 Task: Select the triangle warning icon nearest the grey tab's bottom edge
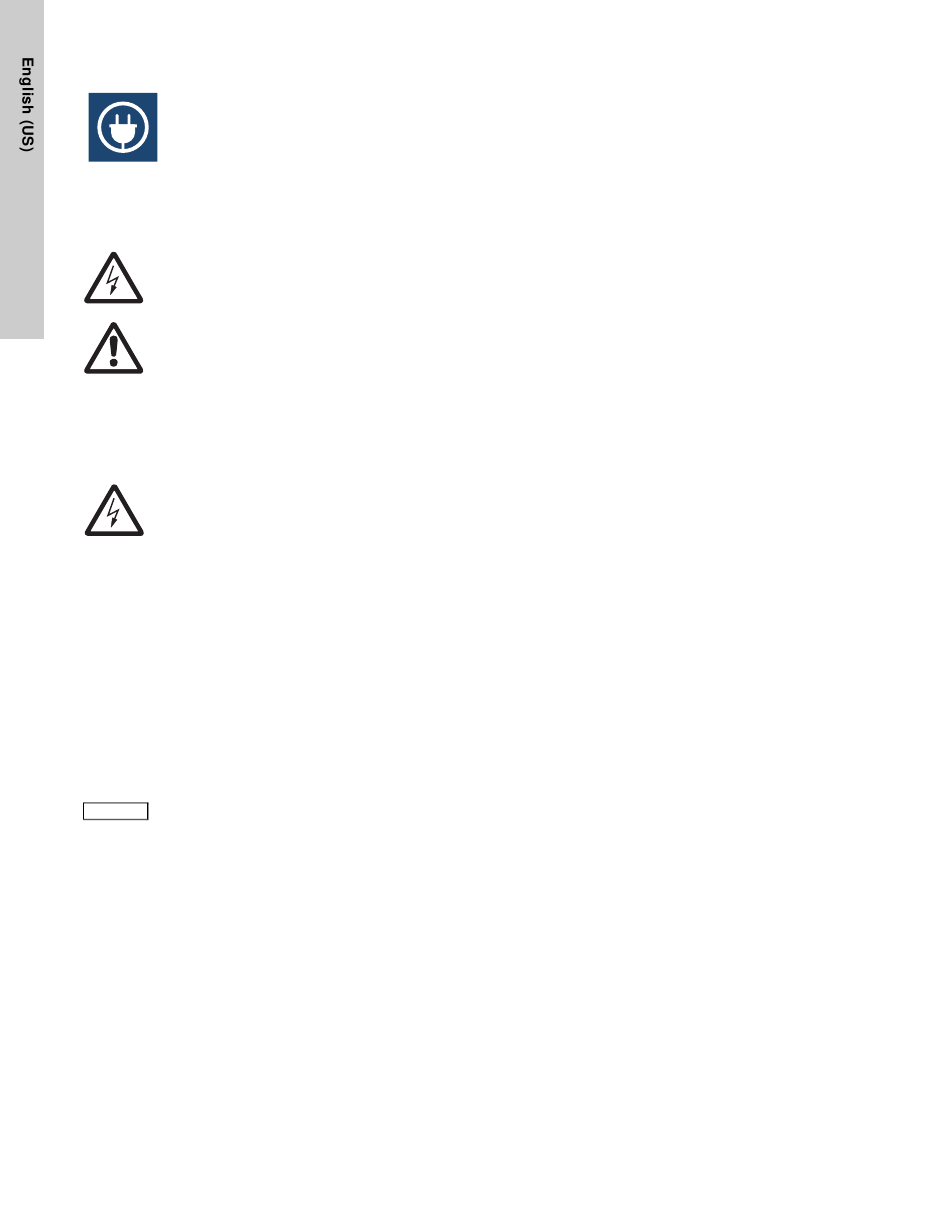113,348
